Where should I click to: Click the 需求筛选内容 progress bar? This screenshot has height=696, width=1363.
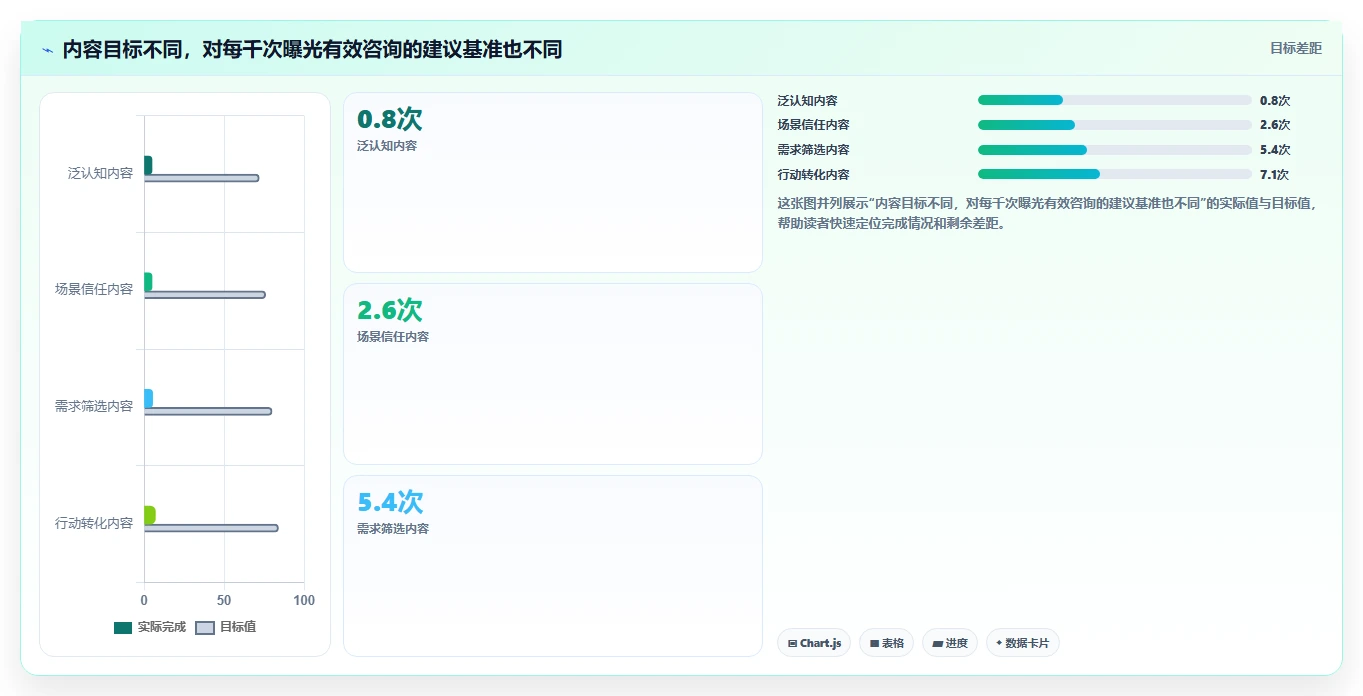pyautogui.click(x=1114, y=150)
